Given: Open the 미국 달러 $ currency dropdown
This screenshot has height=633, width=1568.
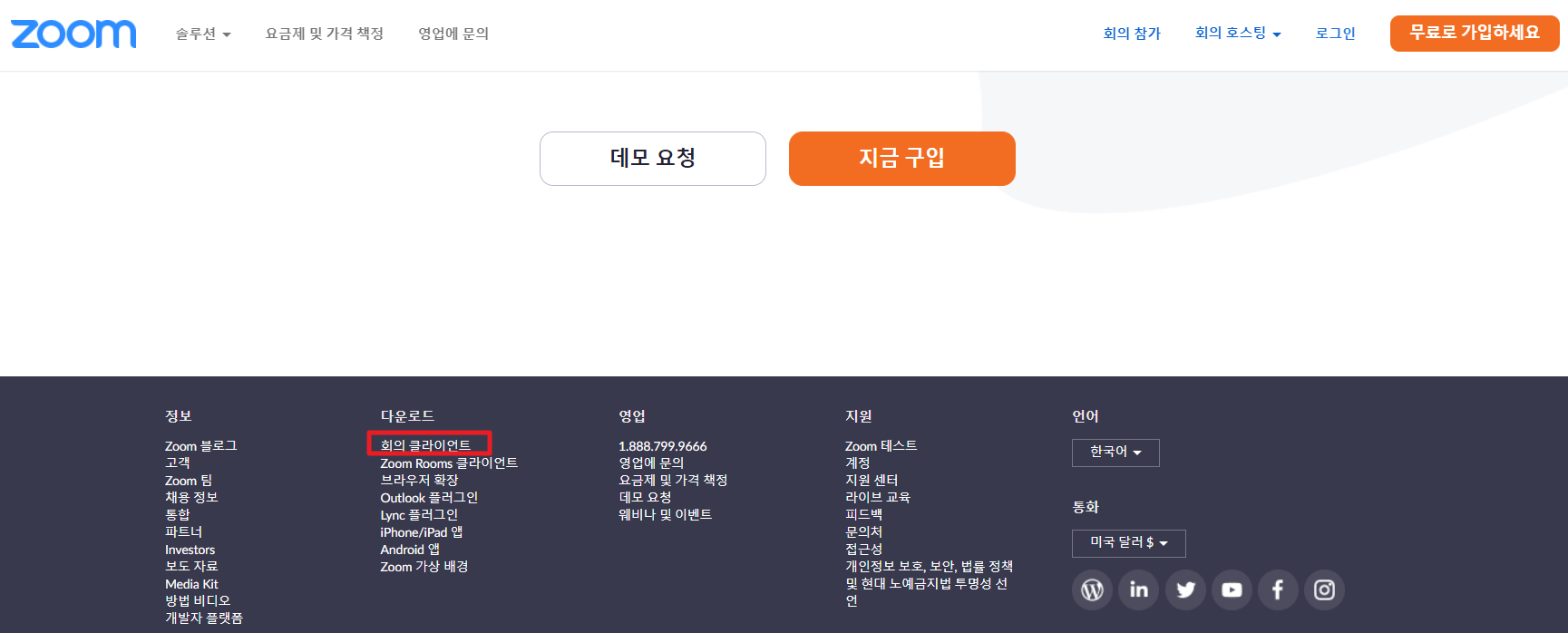Looking at the screenshot, I should [x=1128, y=543].
